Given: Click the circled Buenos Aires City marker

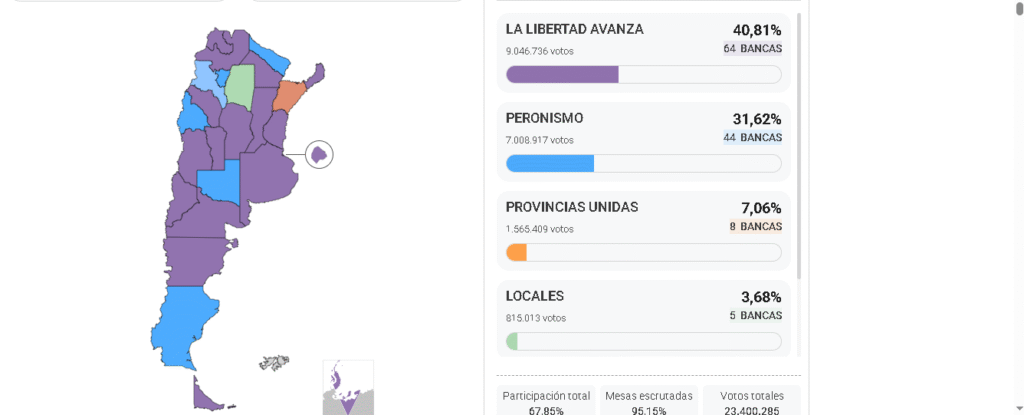Looking at the screenshot, I should tap(319, 155).
